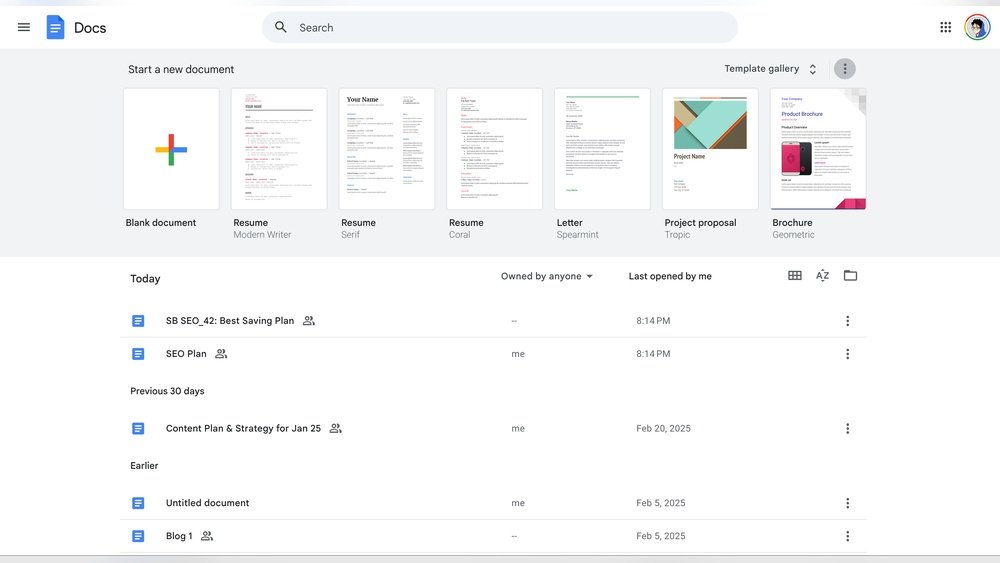The image size is (1000, 563).
Task: Click the doc icon beside Untitled document
Action: pos(138,503)
